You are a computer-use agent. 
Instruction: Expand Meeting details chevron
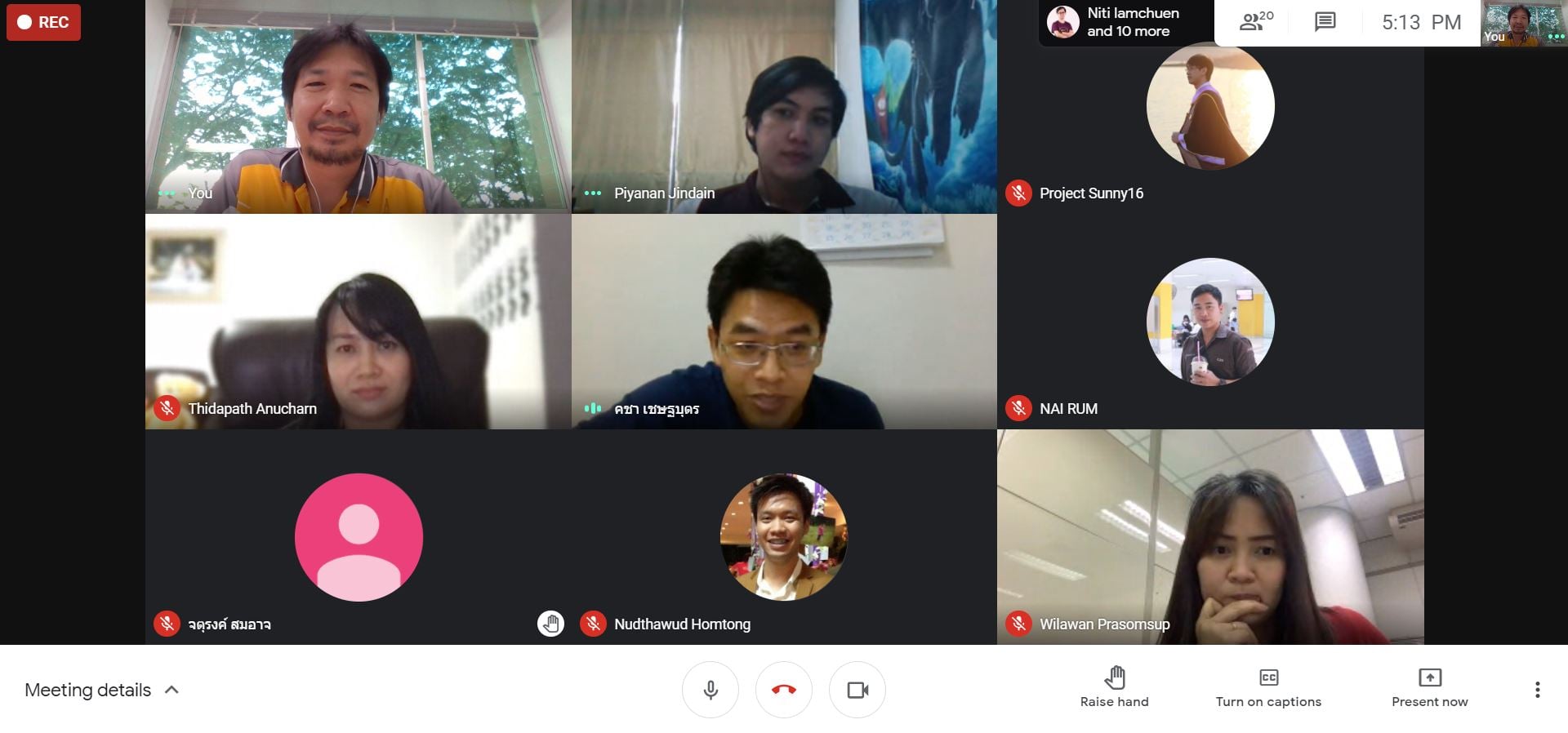171,690
